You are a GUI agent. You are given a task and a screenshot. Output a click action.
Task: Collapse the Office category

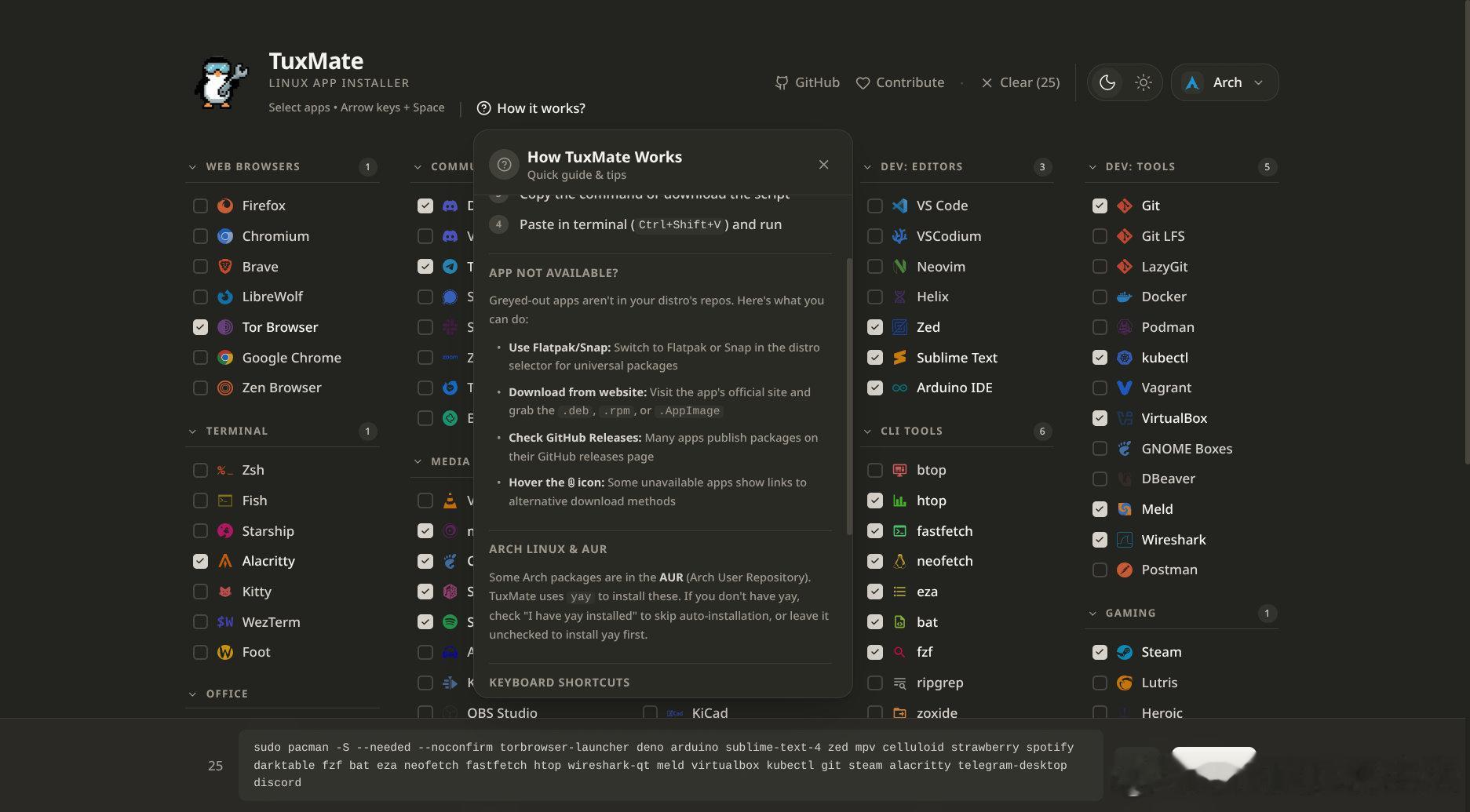point(283,694)
